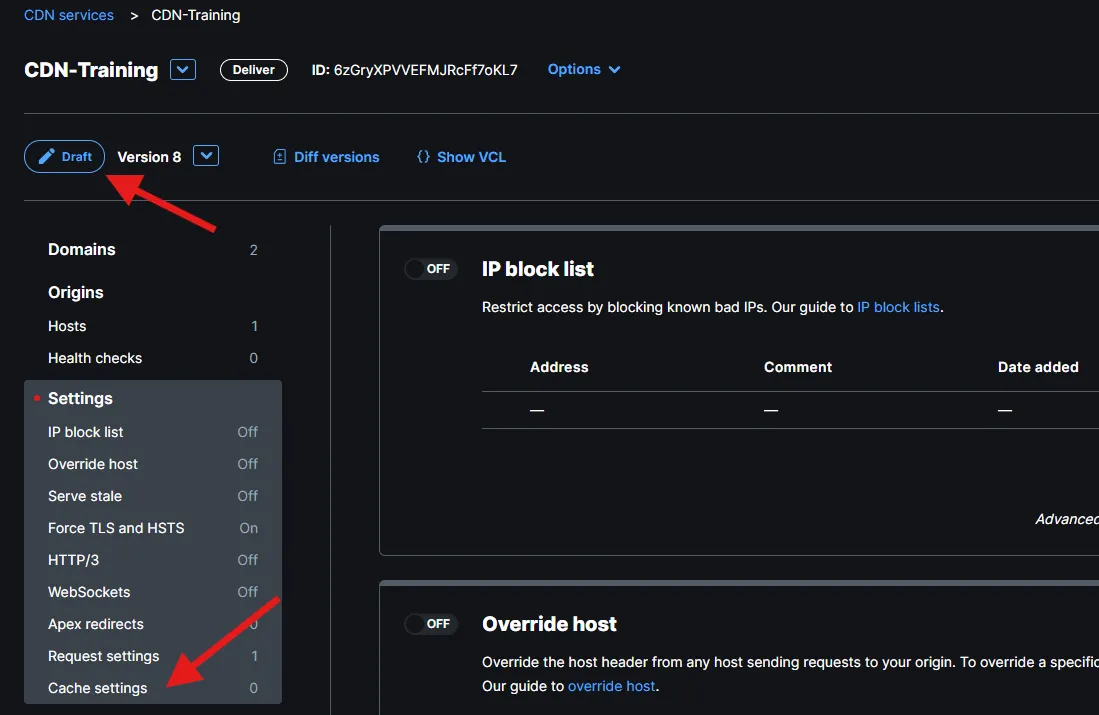Open Hosts under Origins
1099x715 pixels.
point(67,326)
